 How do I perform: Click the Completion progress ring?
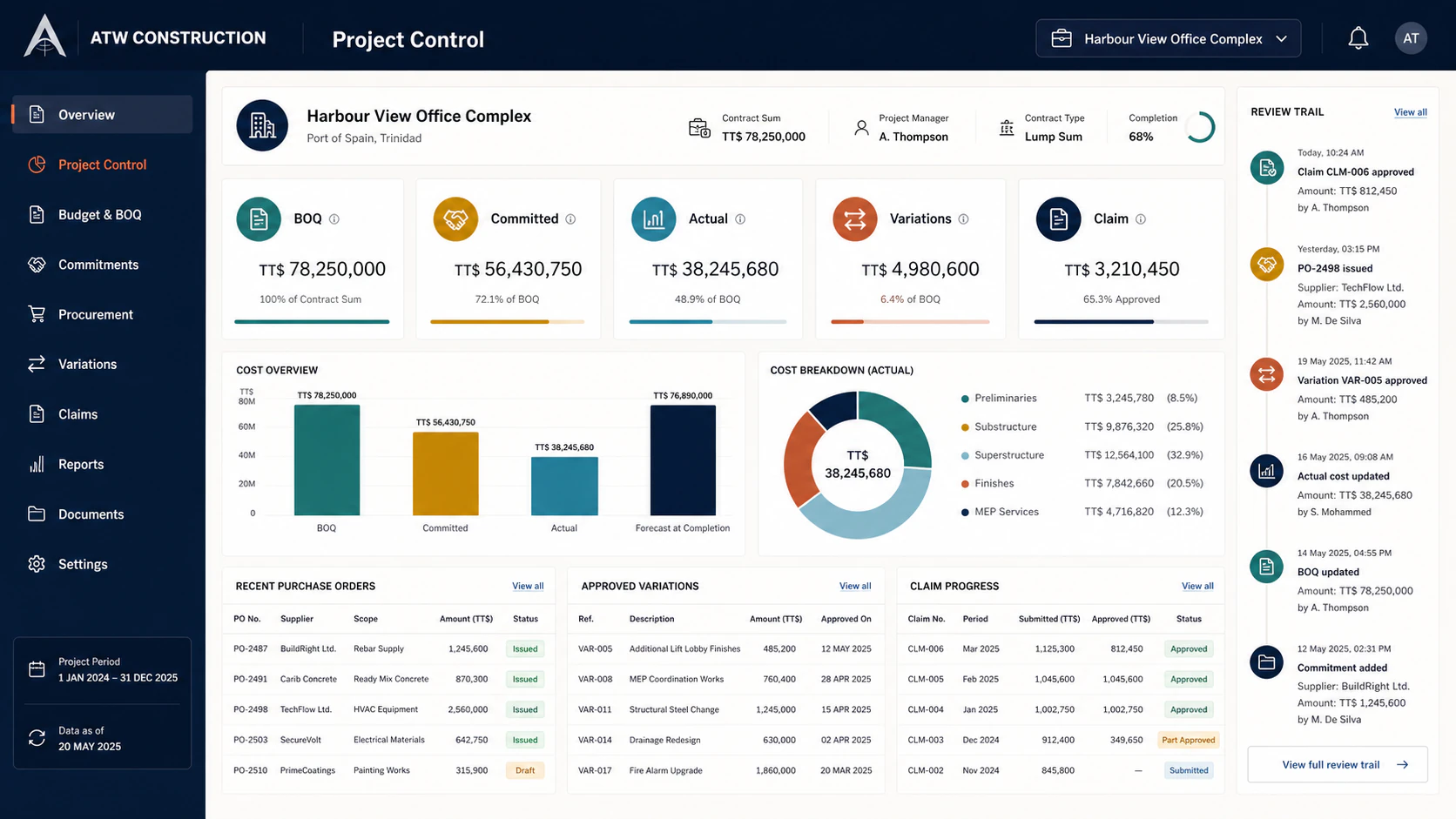click(1199, 127)
